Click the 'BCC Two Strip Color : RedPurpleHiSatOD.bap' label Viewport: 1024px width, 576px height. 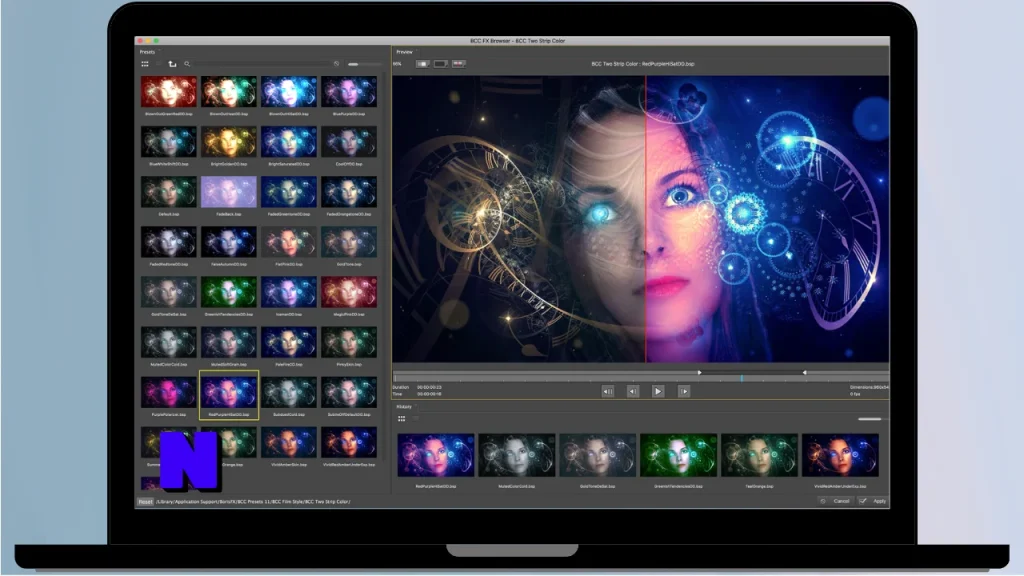point(643,64)
